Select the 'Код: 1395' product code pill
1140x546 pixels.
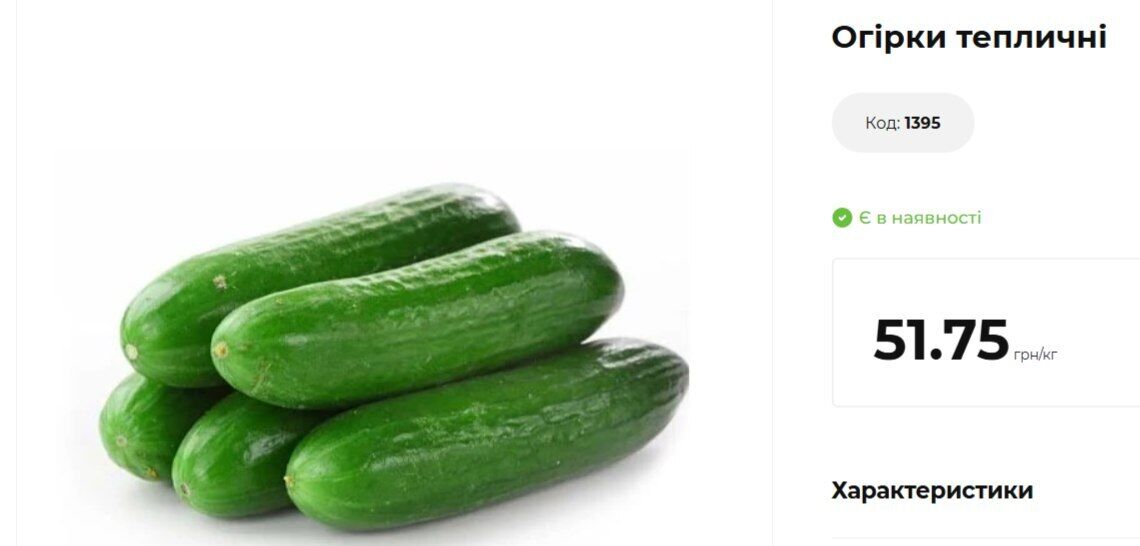(x=902, y=123)
